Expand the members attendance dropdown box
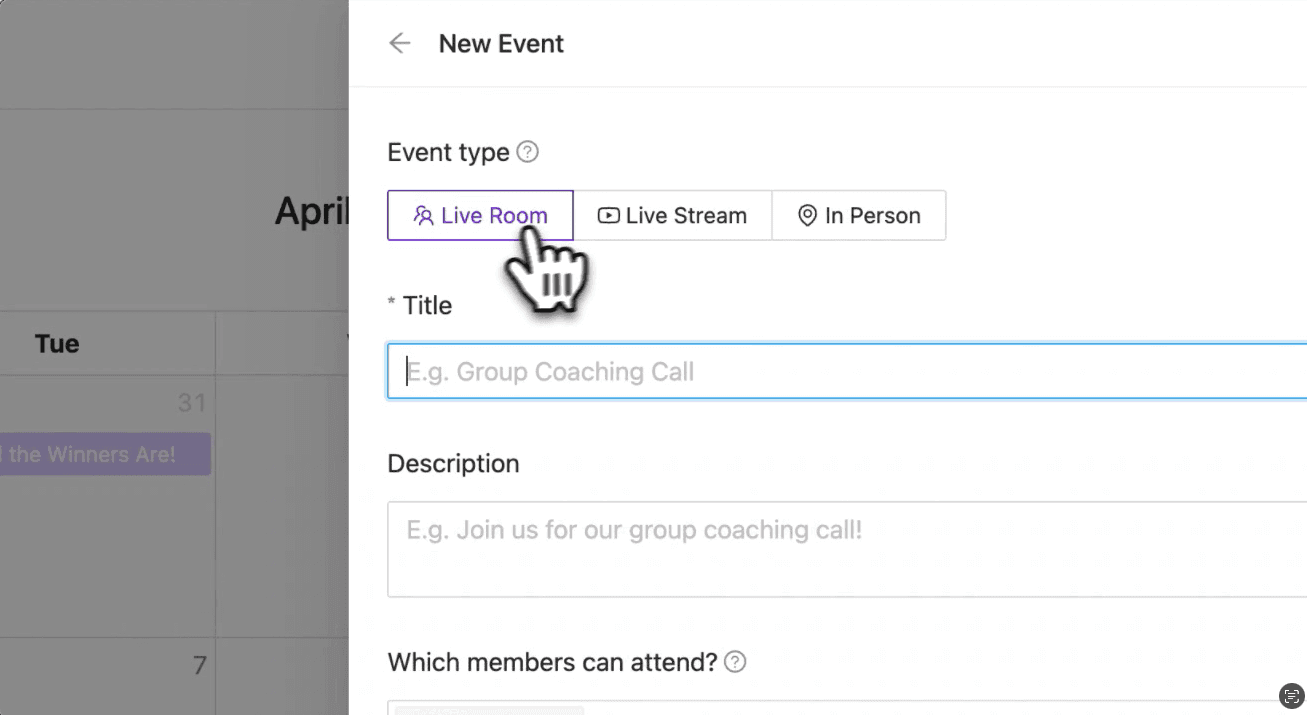Image resolution: width=1307 pixels, height=715 pixels. 847,707
